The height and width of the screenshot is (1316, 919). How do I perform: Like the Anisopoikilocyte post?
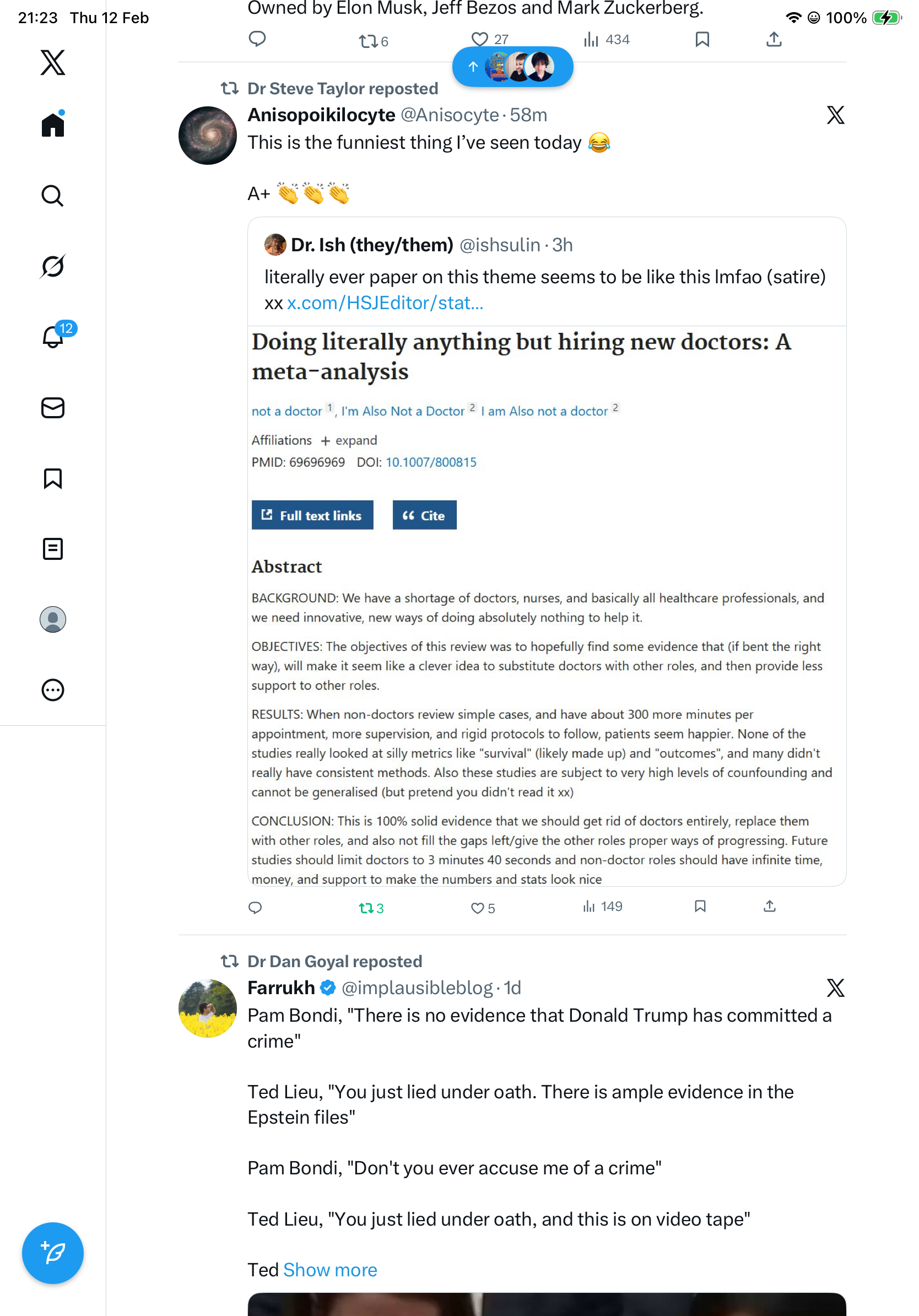[x=477, y=908]
